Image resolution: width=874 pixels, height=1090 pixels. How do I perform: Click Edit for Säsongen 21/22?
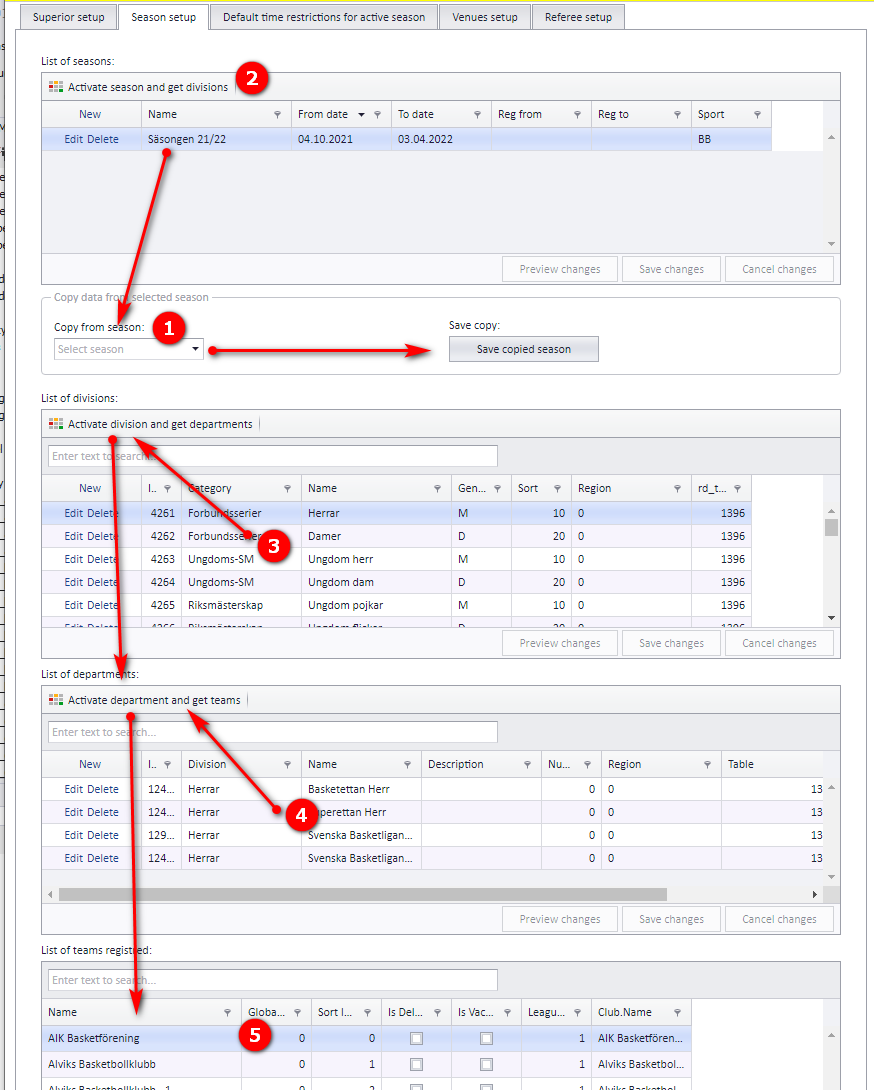(x=74, y=139)
